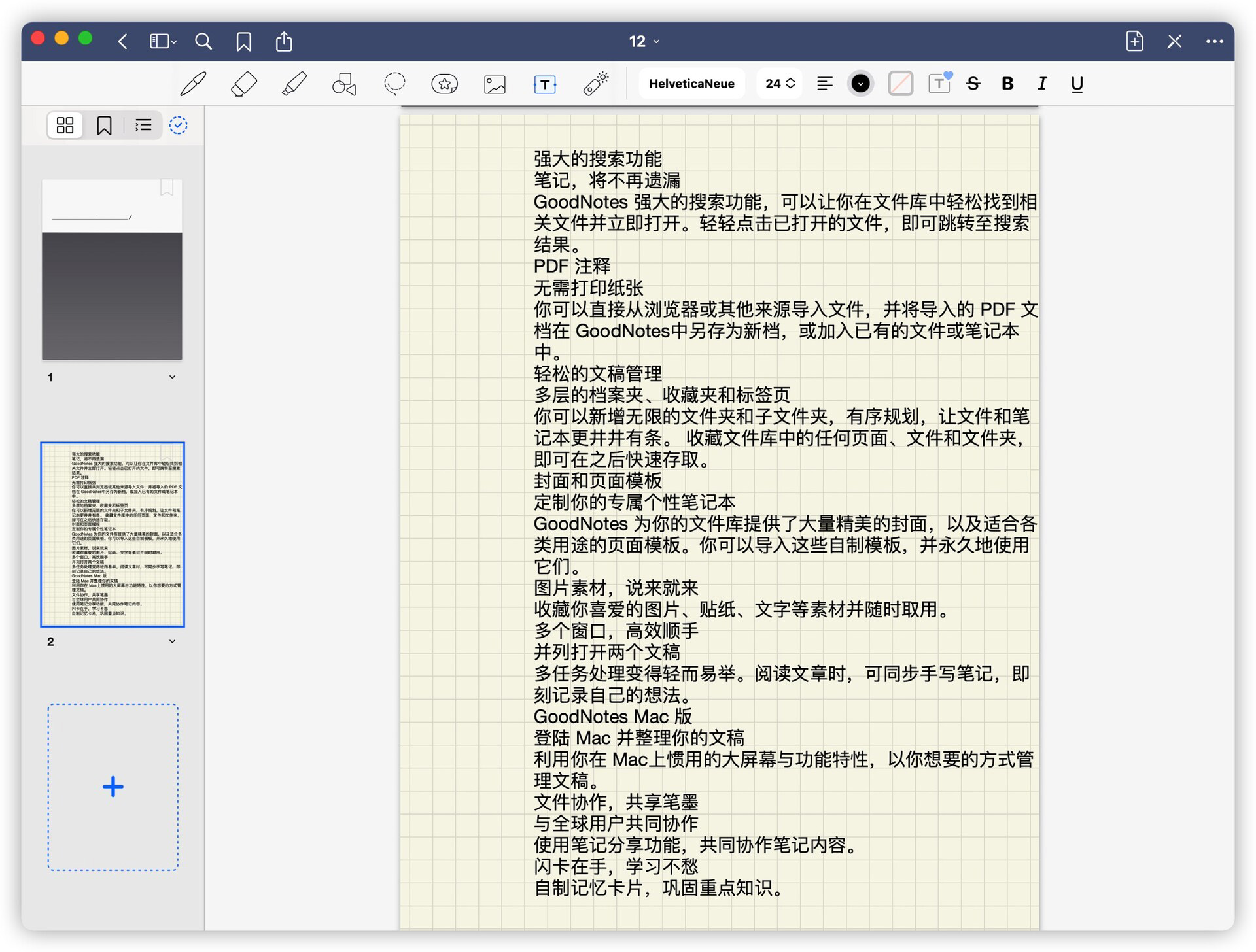Screen dimensions: 1256x952
Task: Open the font size dropdown showing 24
Action: [778, 84]
